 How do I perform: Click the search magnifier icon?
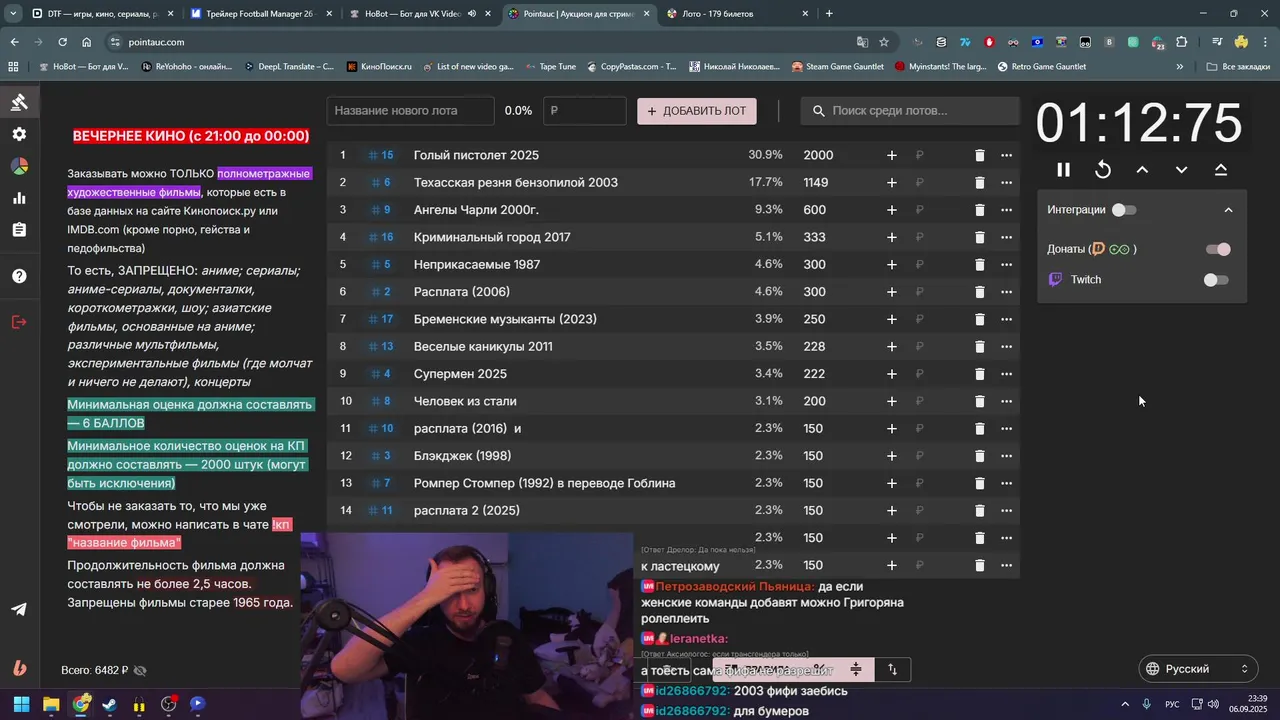819,111
